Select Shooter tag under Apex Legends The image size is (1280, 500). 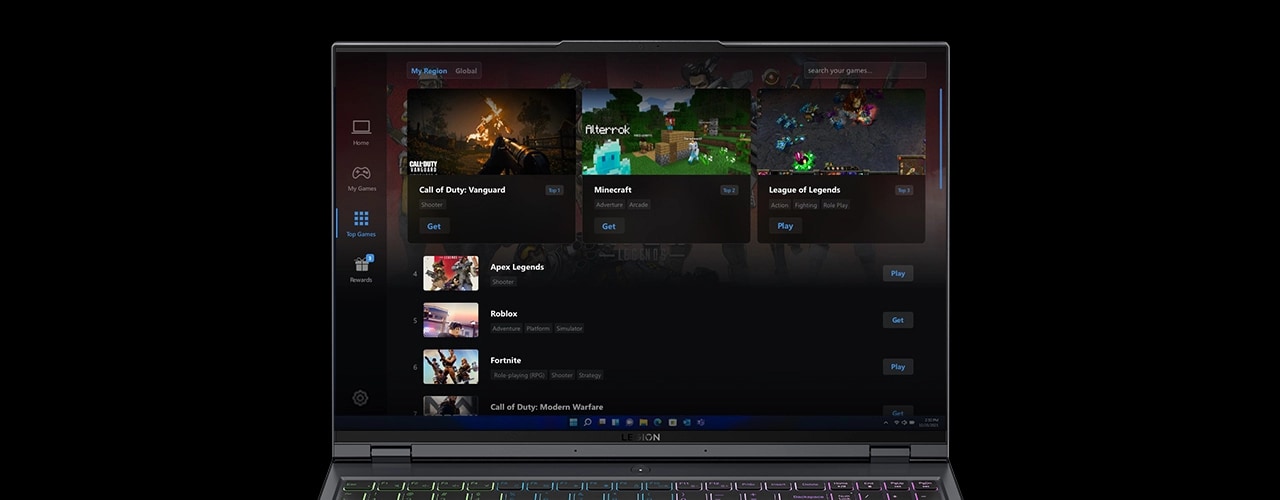(x=503, y=282)
